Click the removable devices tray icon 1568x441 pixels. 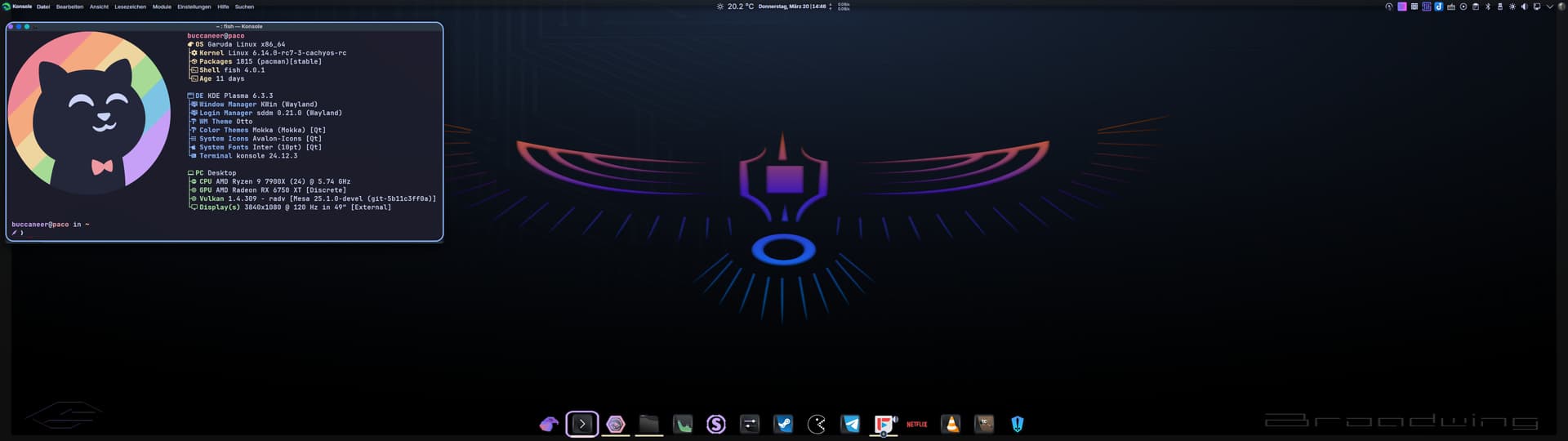coord(1500,7)
